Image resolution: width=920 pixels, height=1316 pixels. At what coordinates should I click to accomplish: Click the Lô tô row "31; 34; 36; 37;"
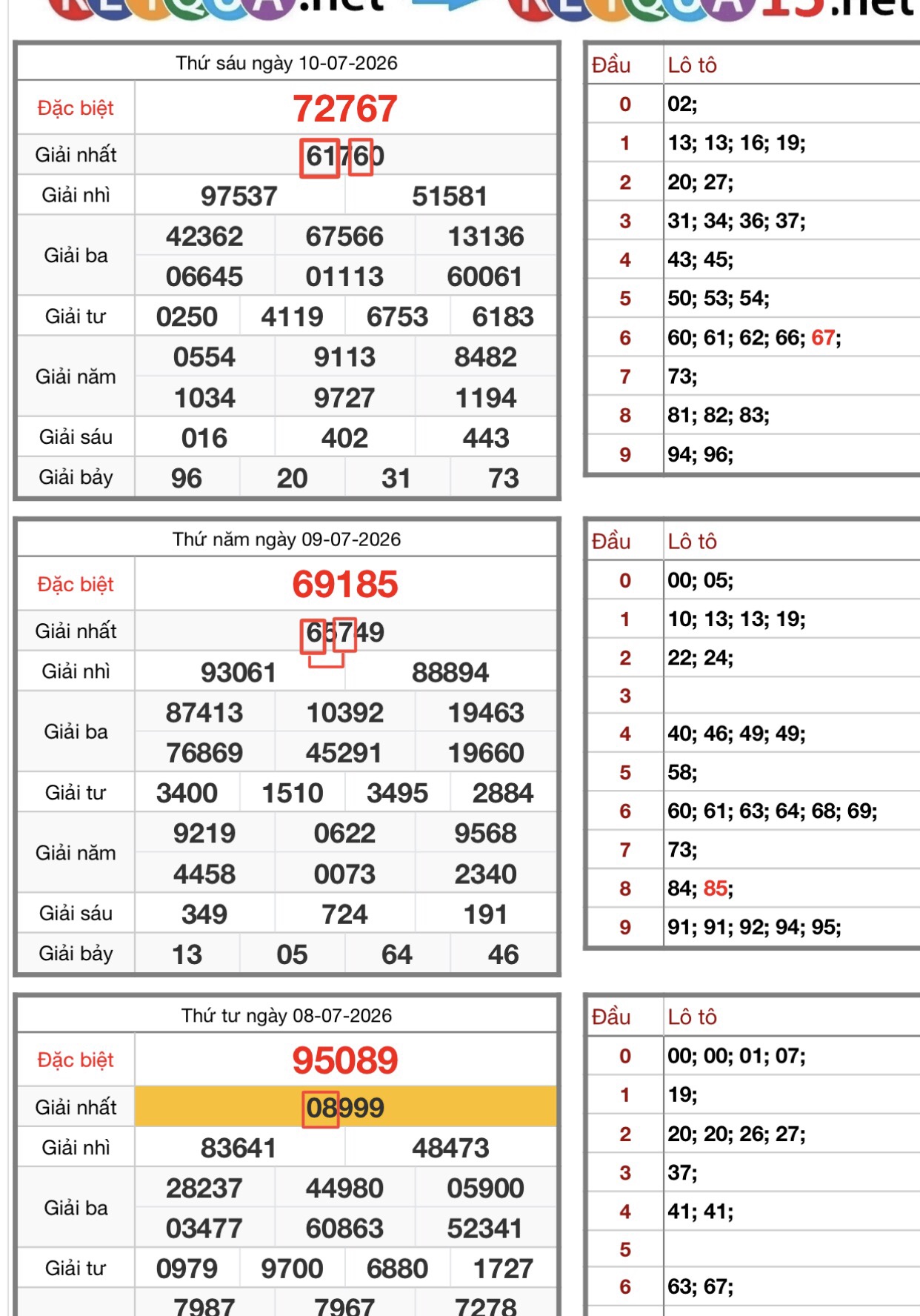pyautogui.click(x=736, y=221)
